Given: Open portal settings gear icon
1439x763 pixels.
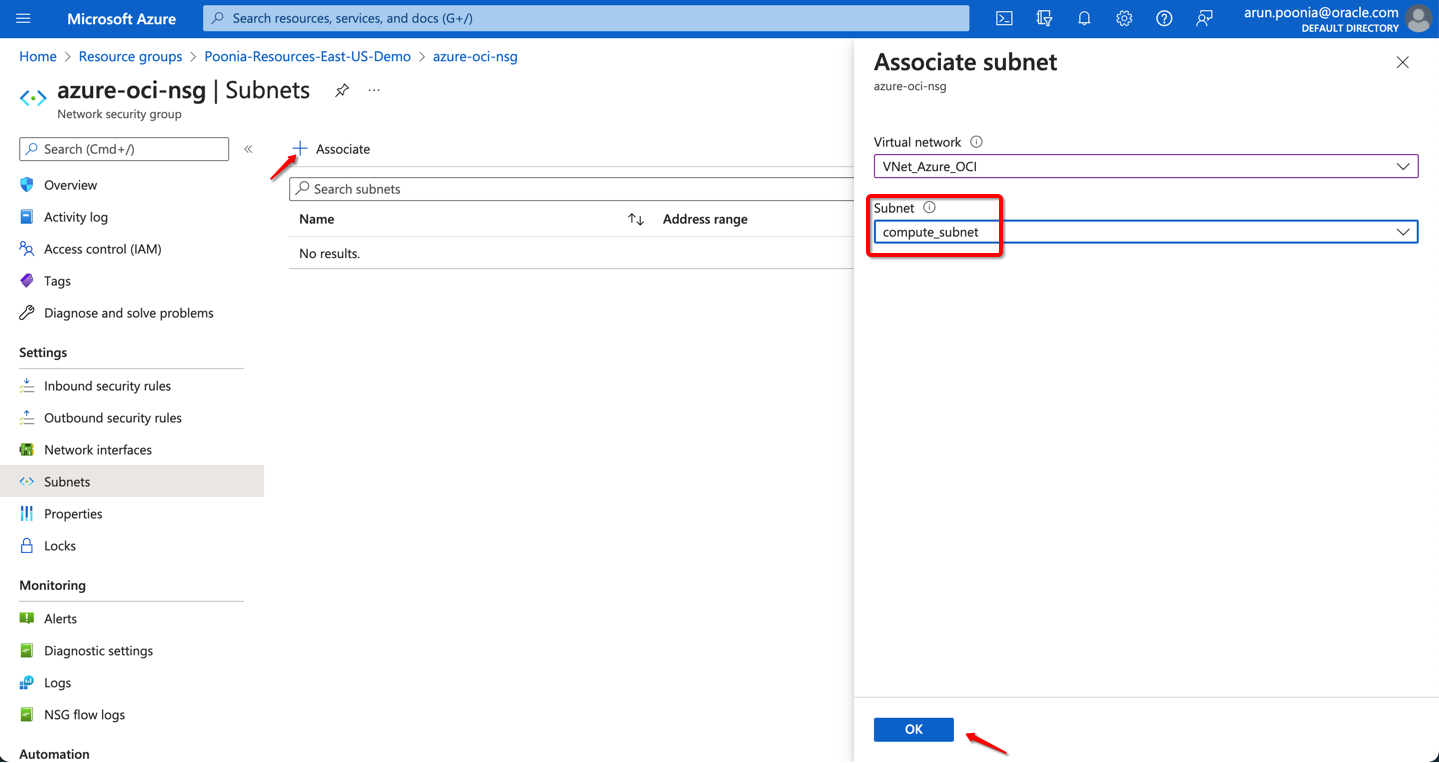Looking at the screenshot, I should (x=1124, y=18).
